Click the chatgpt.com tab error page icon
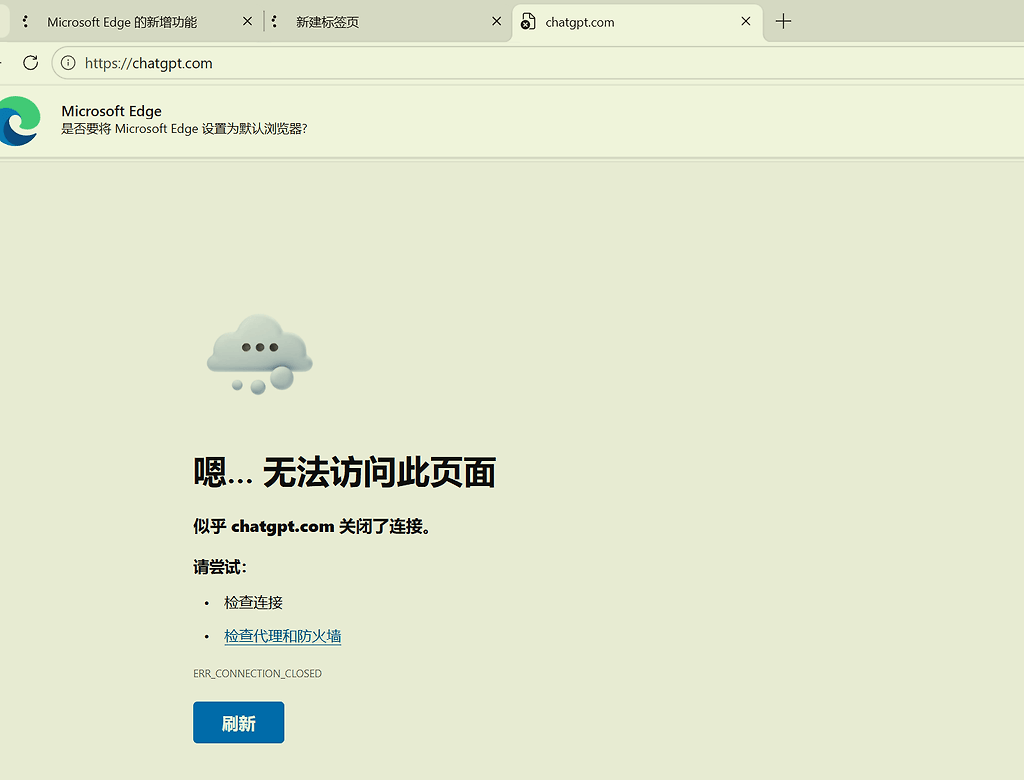This screenshot has height=780, width=1024. click(x=528, y=22)
